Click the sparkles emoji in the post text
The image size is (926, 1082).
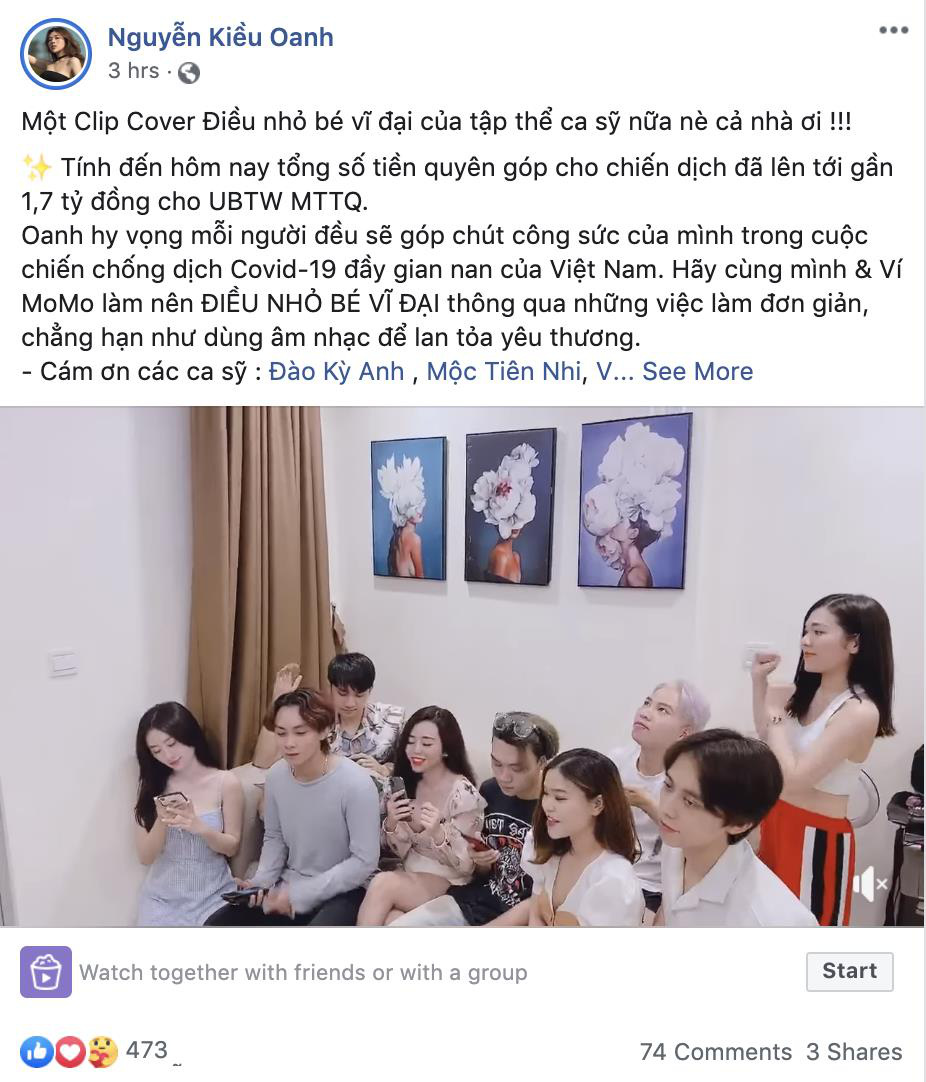(37, 168)
